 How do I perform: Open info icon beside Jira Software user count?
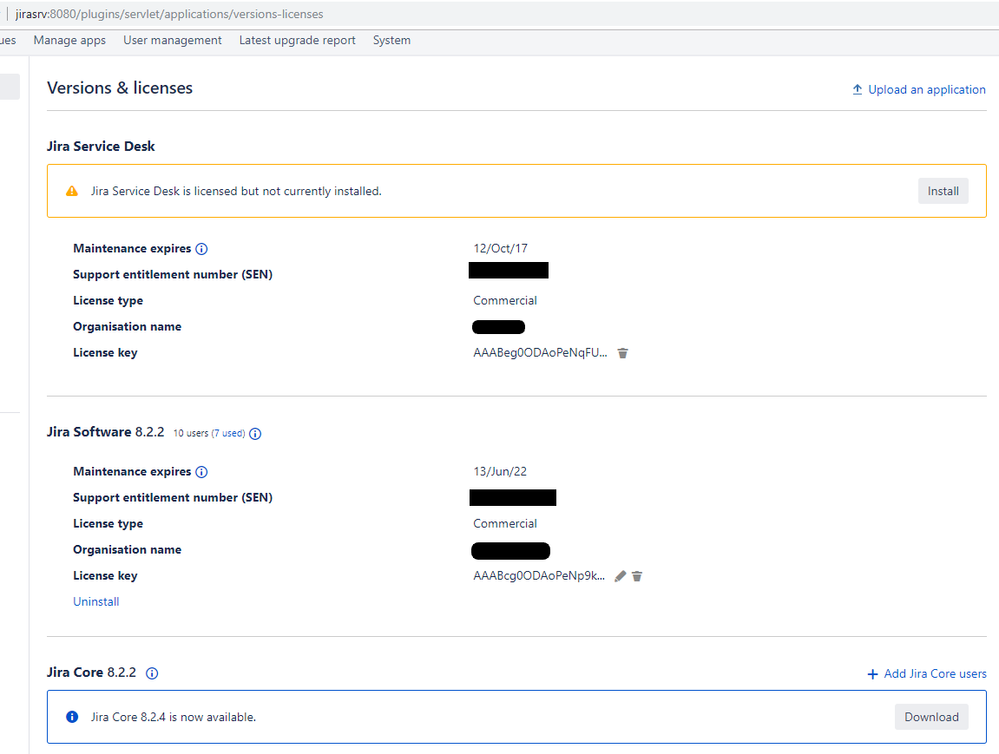click(x=255, y=434)
